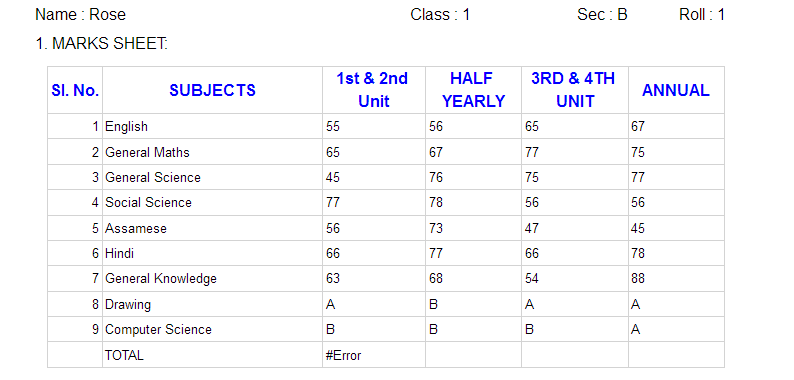Screen dimensions: 794x380
Task: Click the #Error cell in TOTAL row
Action: point(374,355)
